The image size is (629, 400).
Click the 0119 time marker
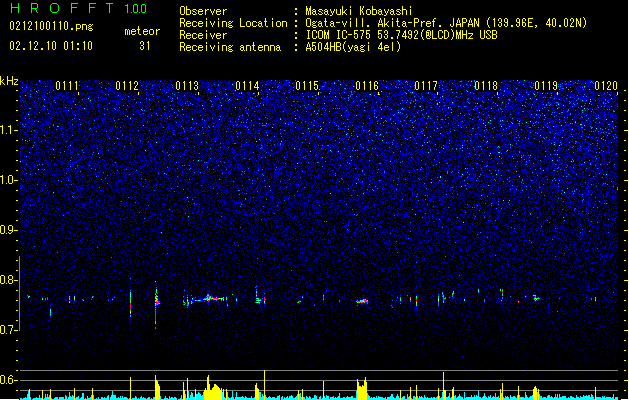point(546,86)
